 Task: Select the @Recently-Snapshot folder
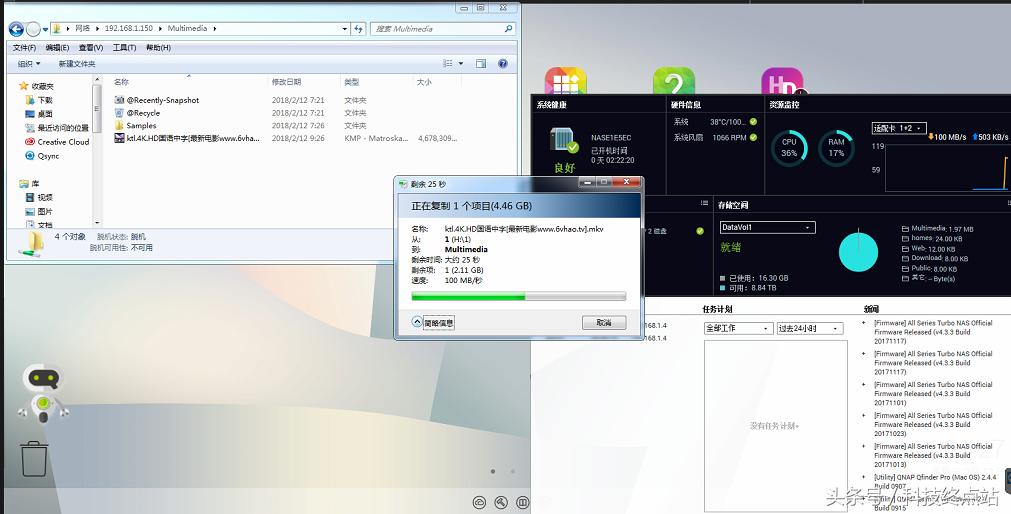click(x=157, y=100)
